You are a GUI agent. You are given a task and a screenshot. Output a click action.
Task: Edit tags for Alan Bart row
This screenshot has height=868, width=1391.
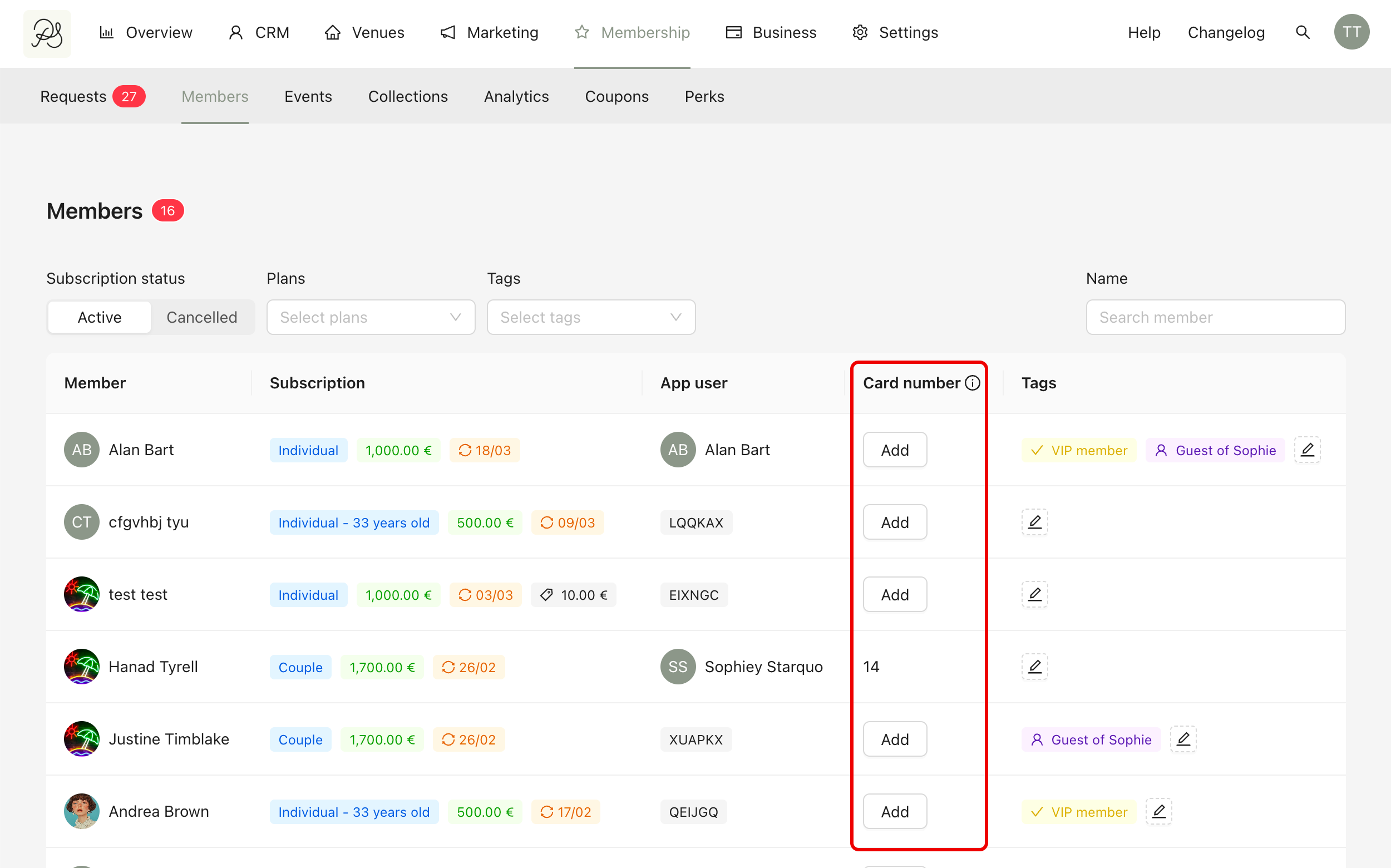tap(1307, 450)
